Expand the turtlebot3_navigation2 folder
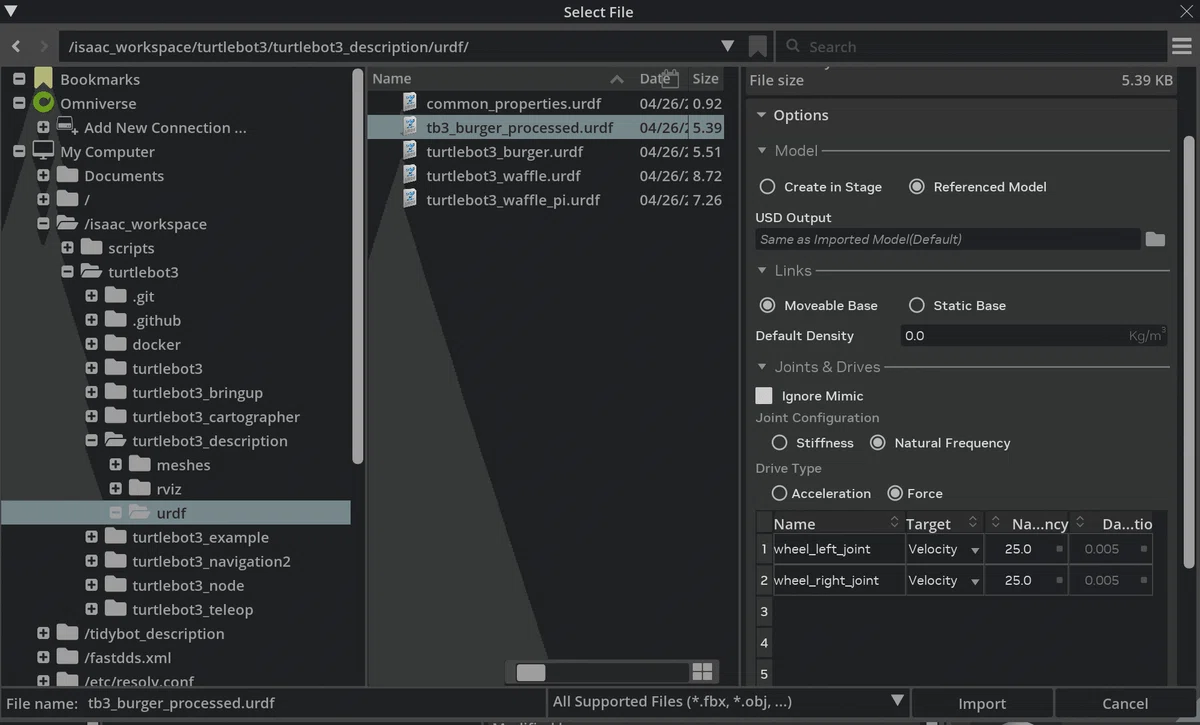Viewport: 1200px width, 725px height. (x=91, y=561)
